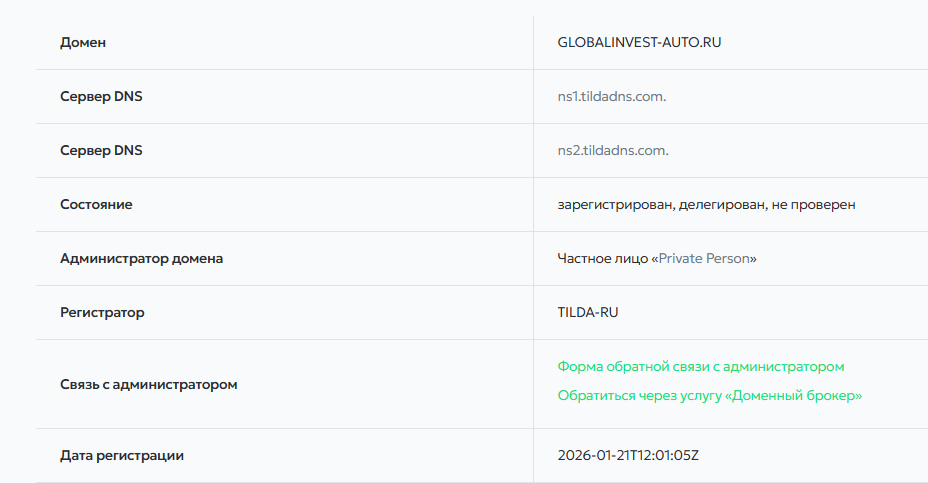The width and height of the screenshot is (928, 483).
Task: Select the Домен row label
Action: 83,43
